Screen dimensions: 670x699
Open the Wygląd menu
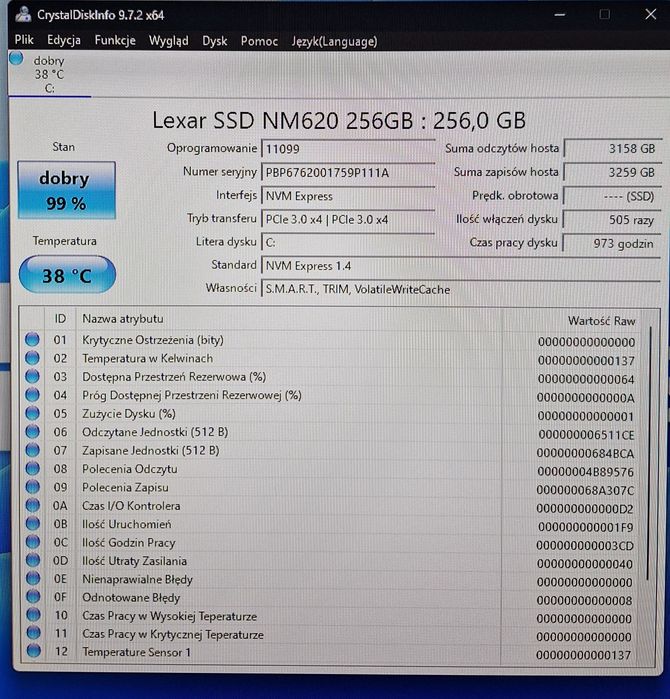point(169,41)
